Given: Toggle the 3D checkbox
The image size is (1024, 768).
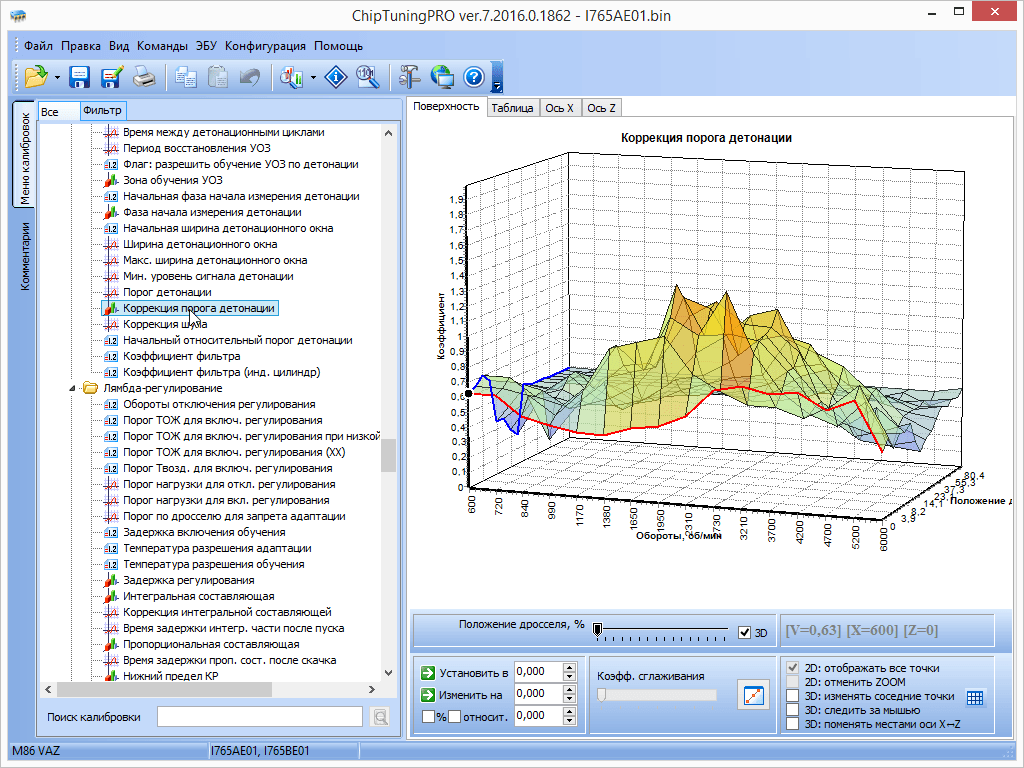Looking at the screenshot, I should [743, 632].
